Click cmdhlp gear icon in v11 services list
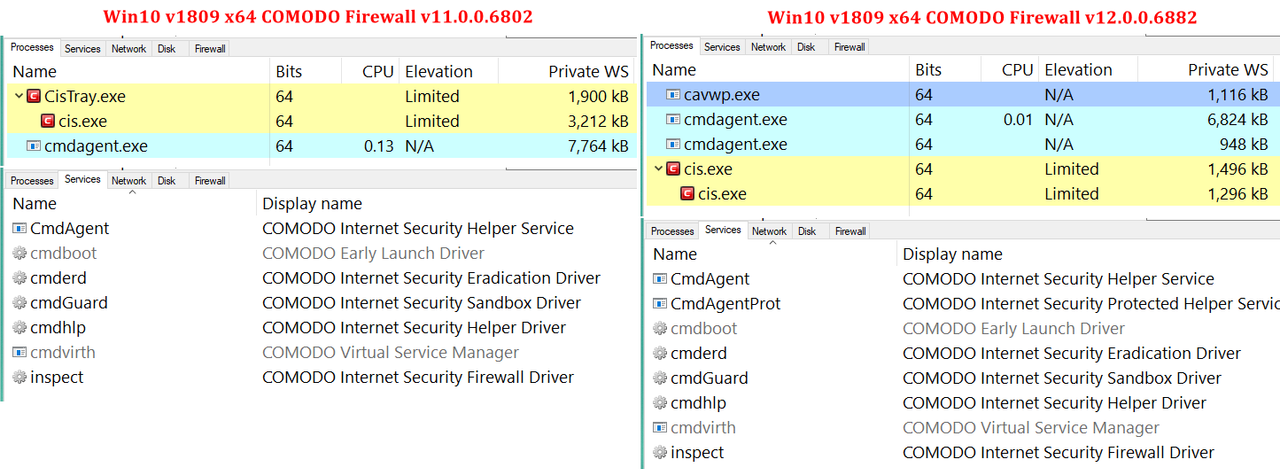This screenshot has height=469, width=1280. [x=20, y=328]
